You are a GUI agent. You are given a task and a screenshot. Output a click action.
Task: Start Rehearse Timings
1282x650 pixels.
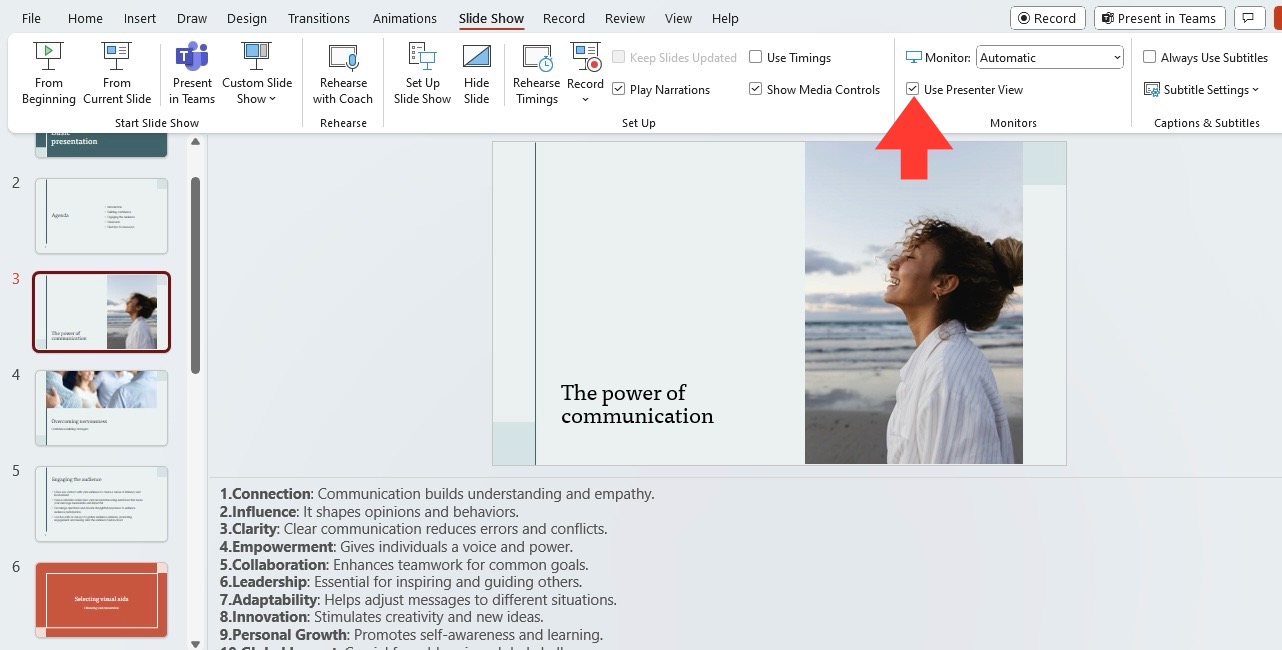pos(537,73)
